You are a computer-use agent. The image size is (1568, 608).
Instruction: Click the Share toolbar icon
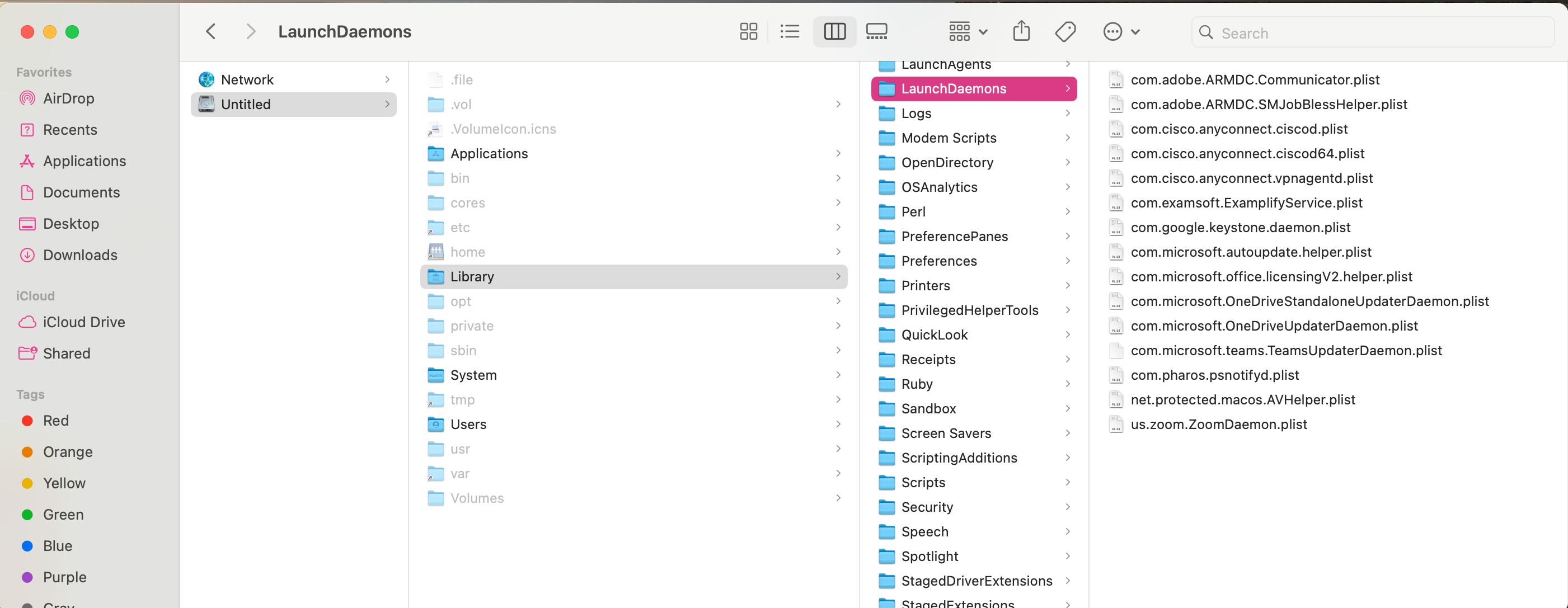click(1021, 32)
